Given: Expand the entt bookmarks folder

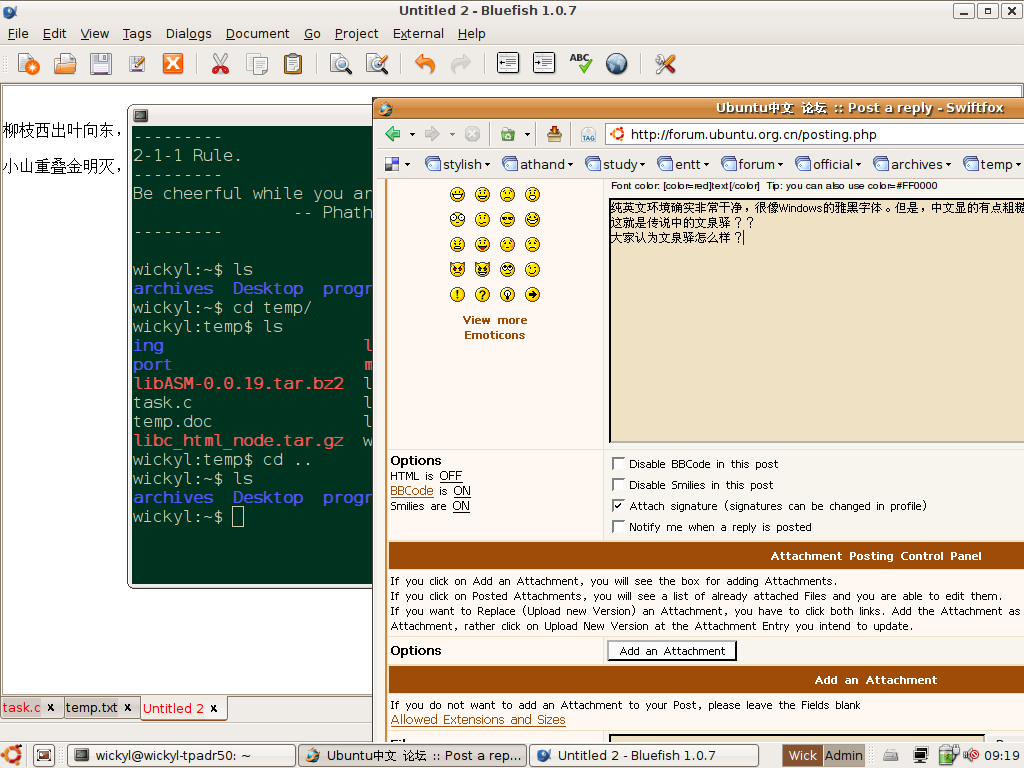Looking at the screenshot, I should (683, 164).
